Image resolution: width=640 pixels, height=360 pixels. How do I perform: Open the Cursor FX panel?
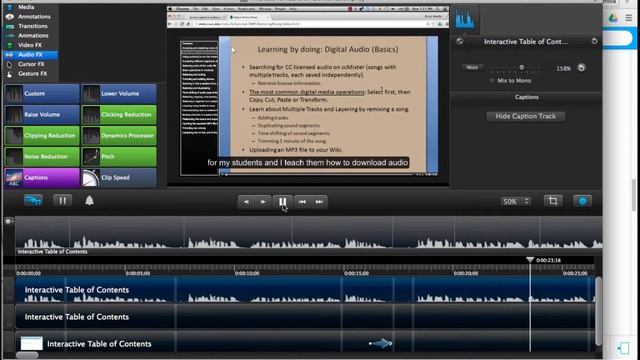pyautogui.click(x=31, y=64)
